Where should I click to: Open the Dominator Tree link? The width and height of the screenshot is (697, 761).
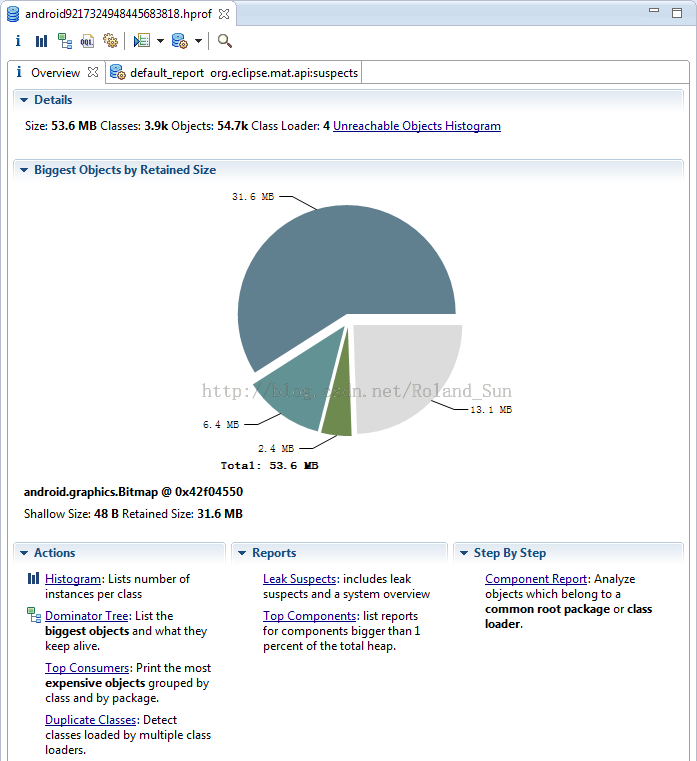click(86, 616)
